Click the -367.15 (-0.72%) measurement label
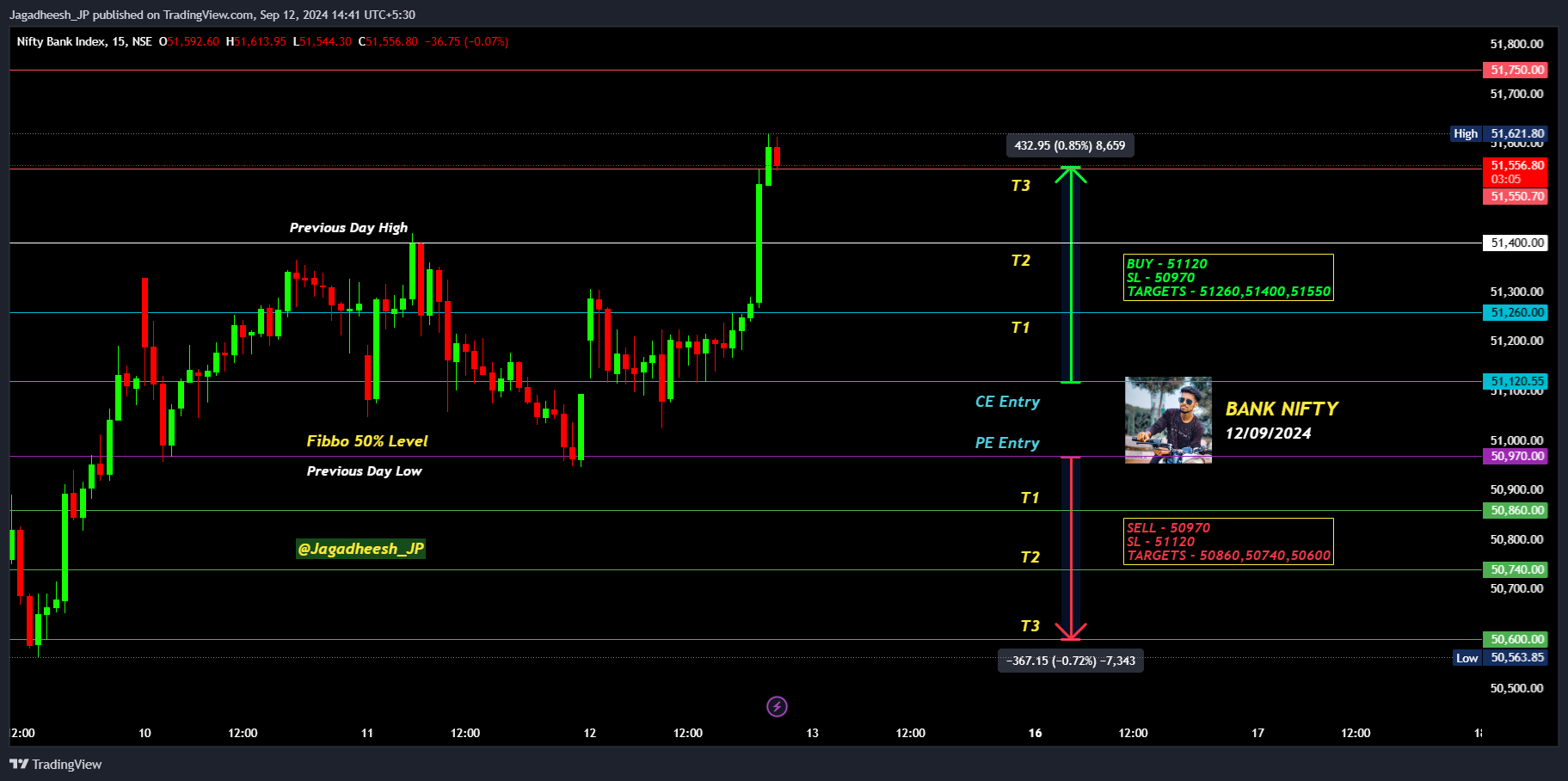This screenshot has height=781, width=1568. [x=1071, y=661]
